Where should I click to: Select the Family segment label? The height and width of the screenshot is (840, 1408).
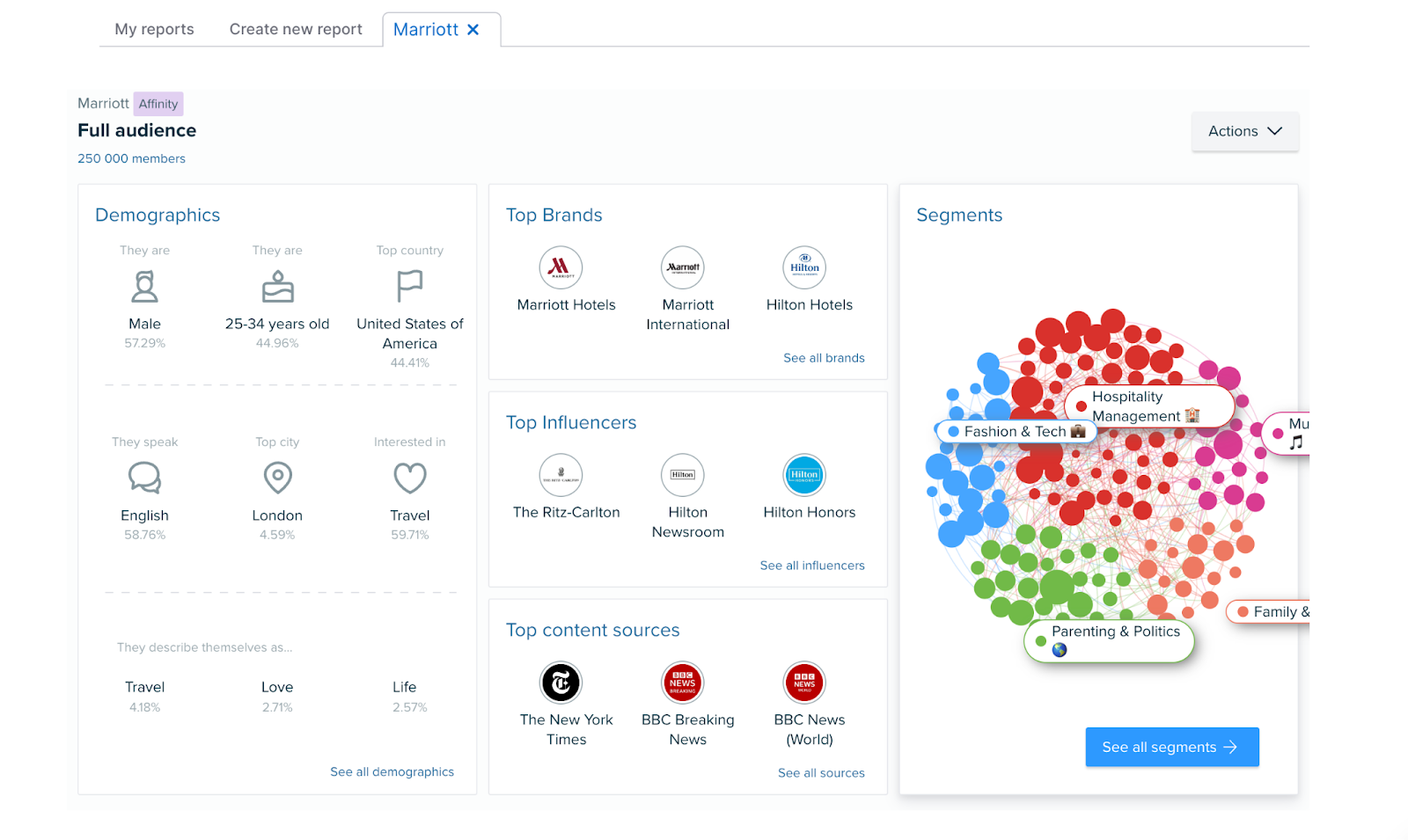[x=1268, y=611]
